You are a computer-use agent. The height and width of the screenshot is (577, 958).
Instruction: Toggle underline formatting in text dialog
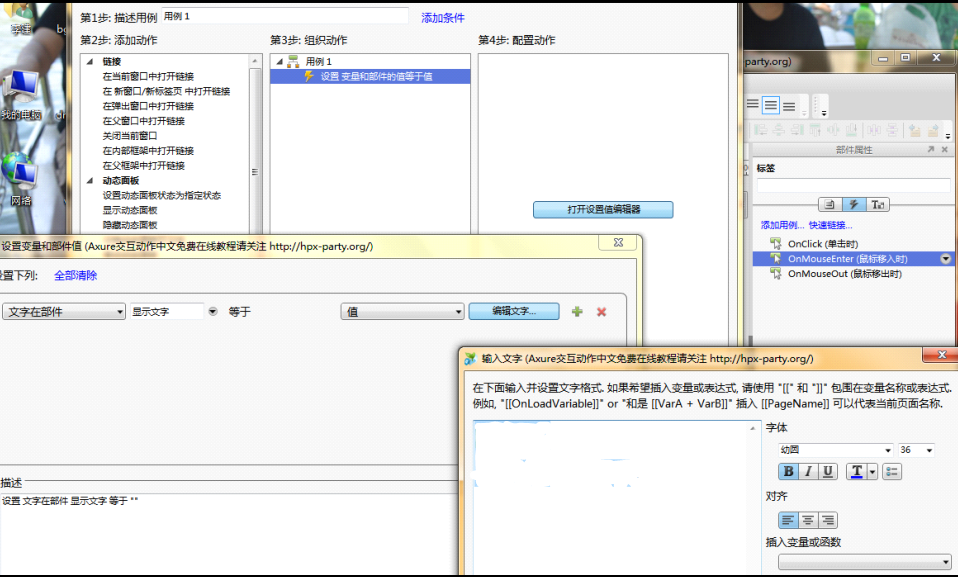[828, 472]
